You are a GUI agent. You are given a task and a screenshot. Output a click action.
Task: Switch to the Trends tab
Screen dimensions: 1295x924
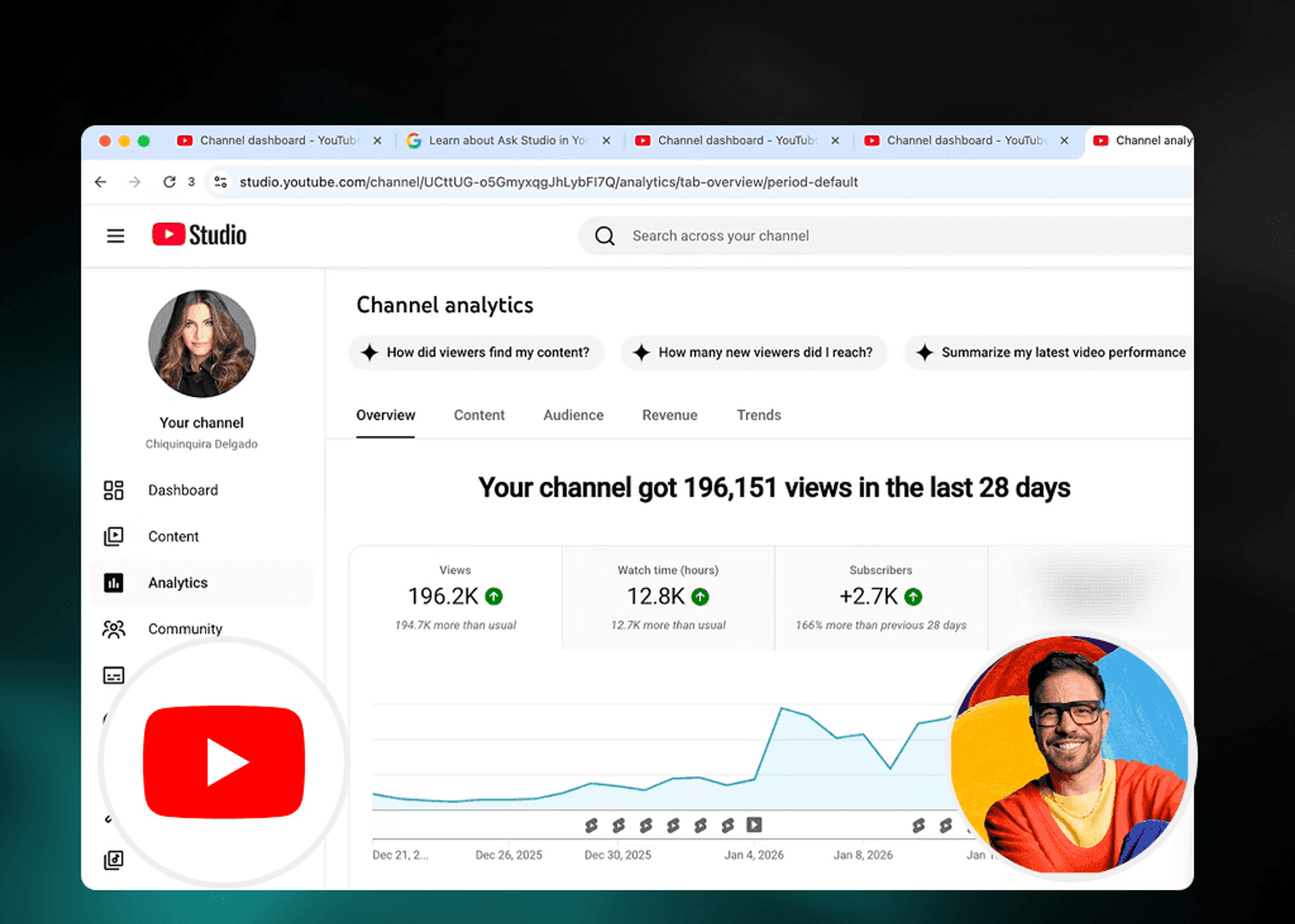pyautogui.click(x=759, y=415)
